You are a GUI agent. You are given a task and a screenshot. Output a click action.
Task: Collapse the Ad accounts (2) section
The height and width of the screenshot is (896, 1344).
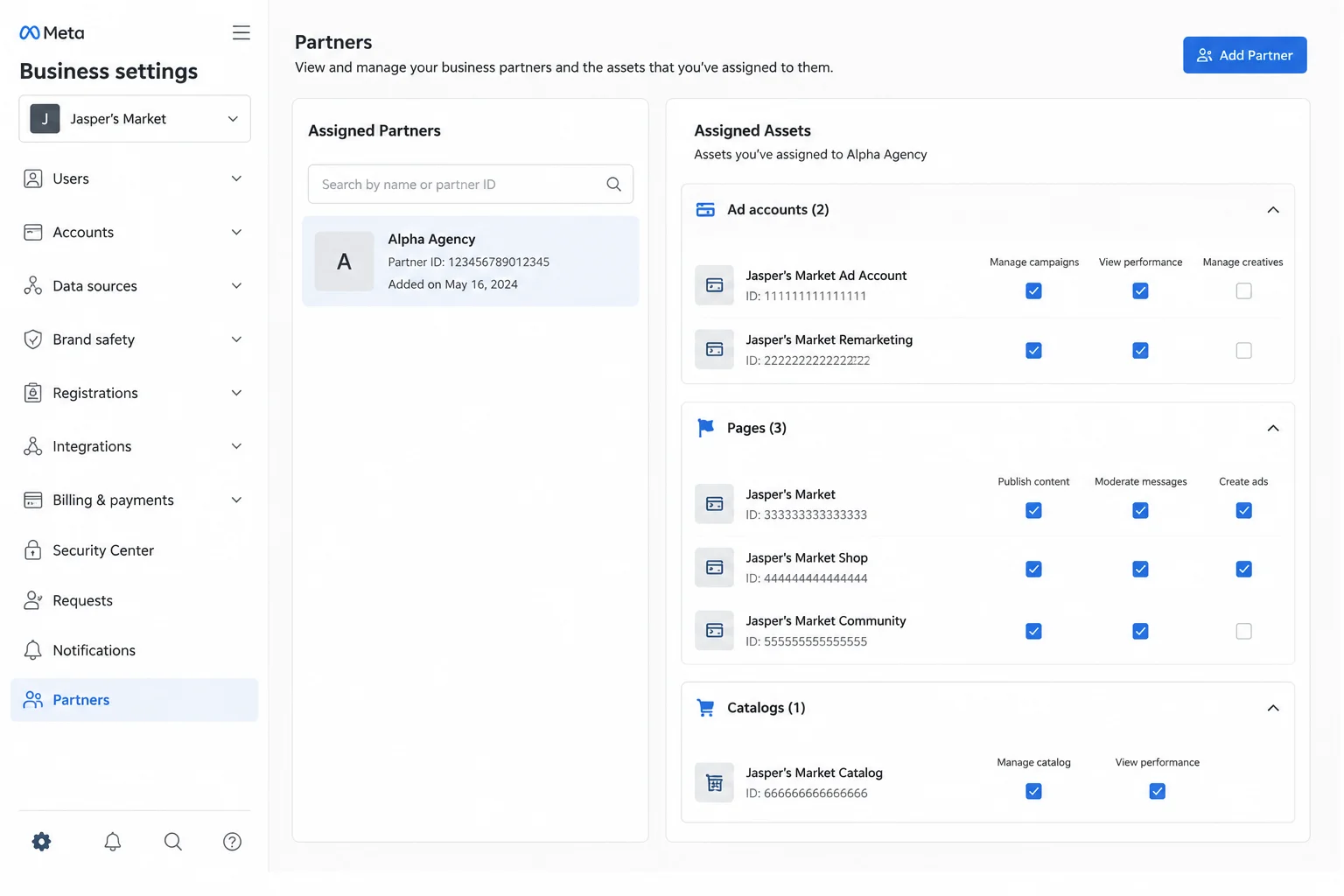click(x=1273, y=209)
